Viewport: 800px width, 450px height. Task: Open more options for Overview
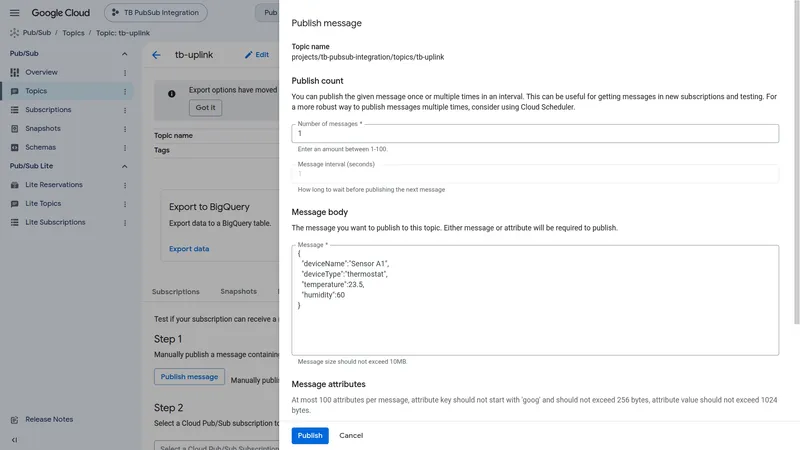[x=125, y=73]
